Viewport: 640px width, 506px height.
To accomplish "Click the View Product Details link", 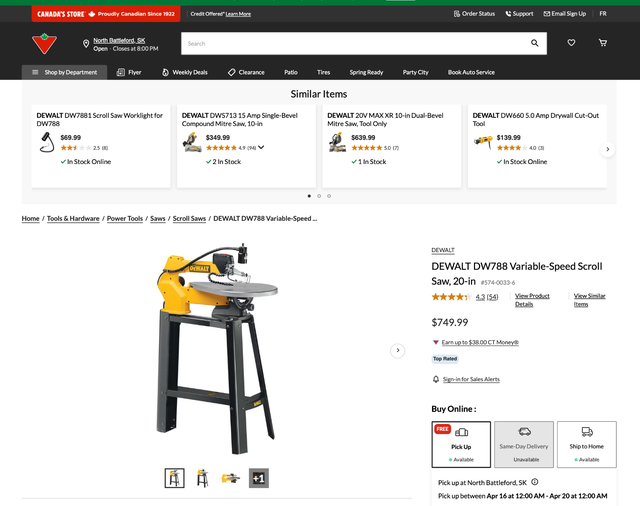I will (x=532, y=300).
